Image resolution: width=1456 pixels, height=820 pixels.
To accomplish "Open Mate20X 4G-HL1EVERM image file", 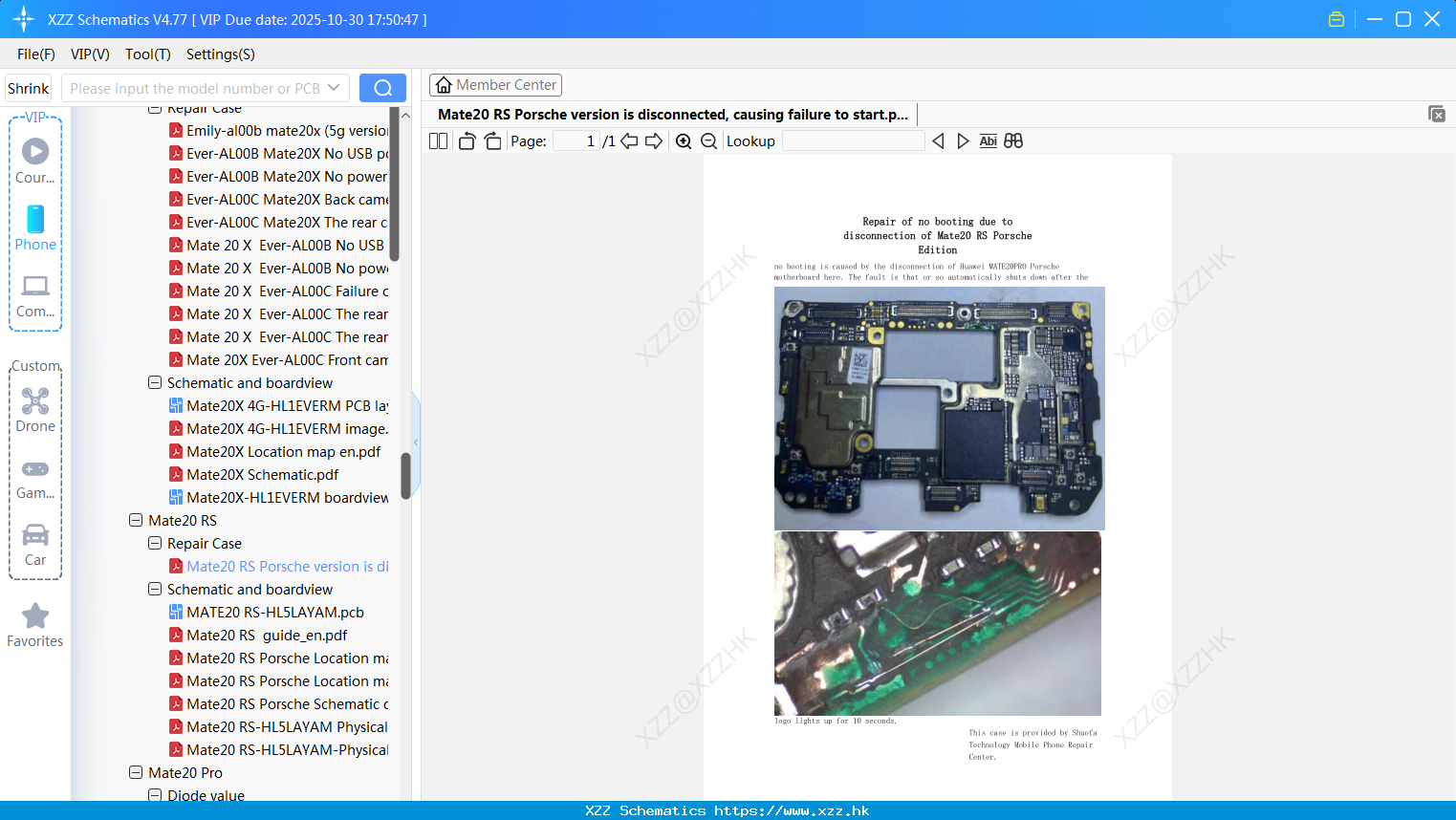I will [278, 429].
